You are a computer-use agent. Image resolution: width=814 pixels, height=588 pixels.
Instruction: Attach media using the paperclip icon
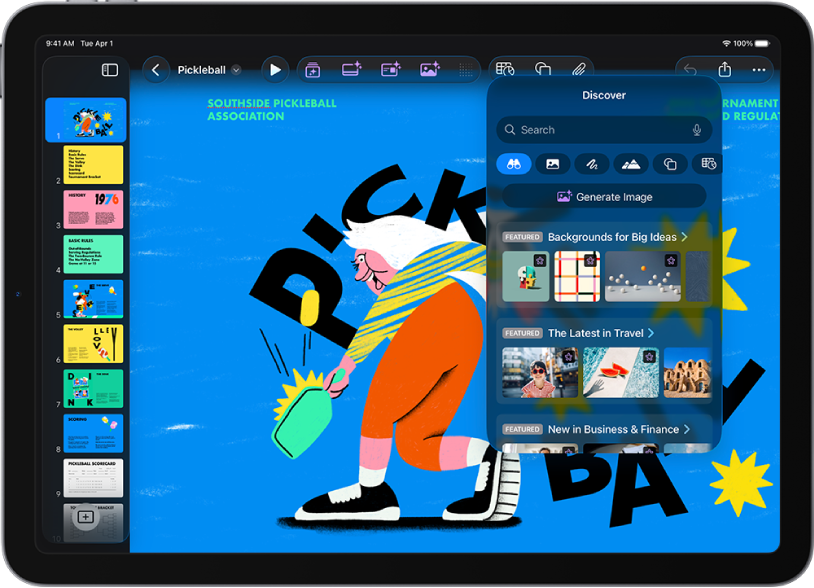[579, 70]
